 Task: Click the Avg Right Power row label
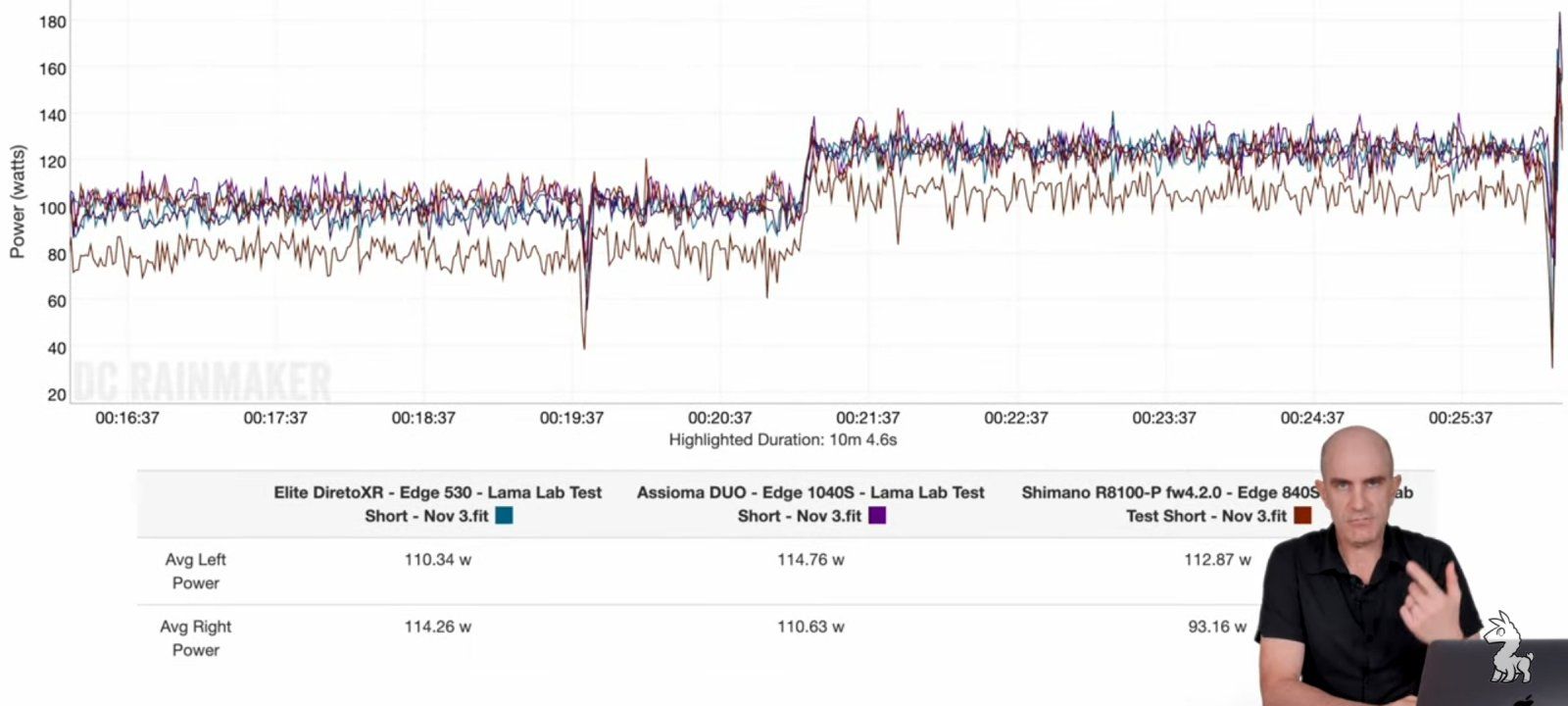195,637
